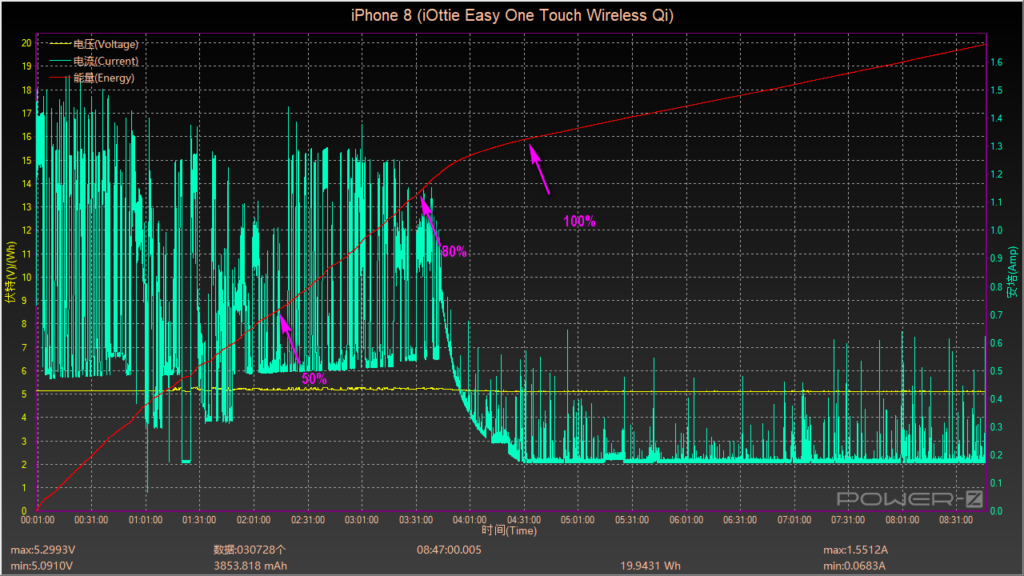Click the 0.5 tick on the right Amp axis
This screenshot has width=1024, height=576.
(x=997, y=371)
